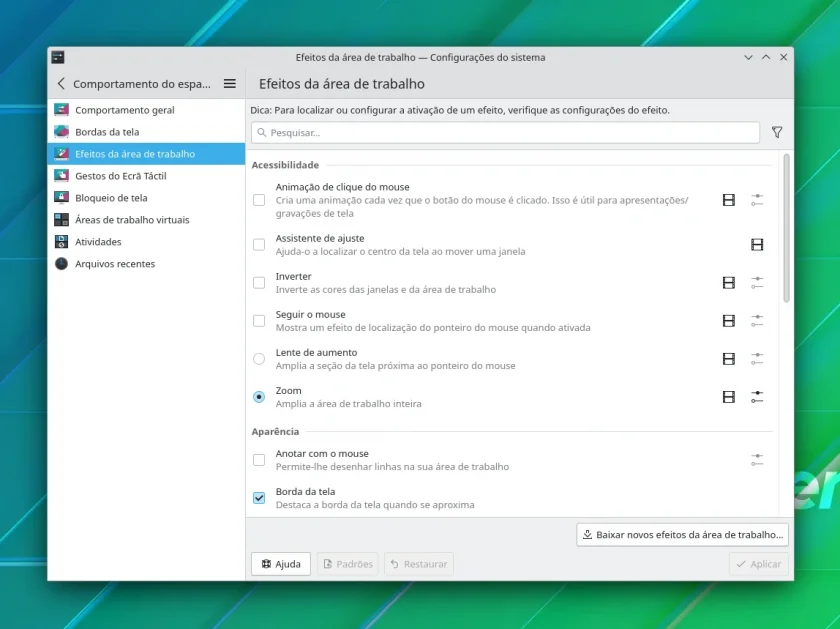The image size is (840, 629).
Task: Enable Assistente de ajuste checkbox
Action: [x=259, y=245]
